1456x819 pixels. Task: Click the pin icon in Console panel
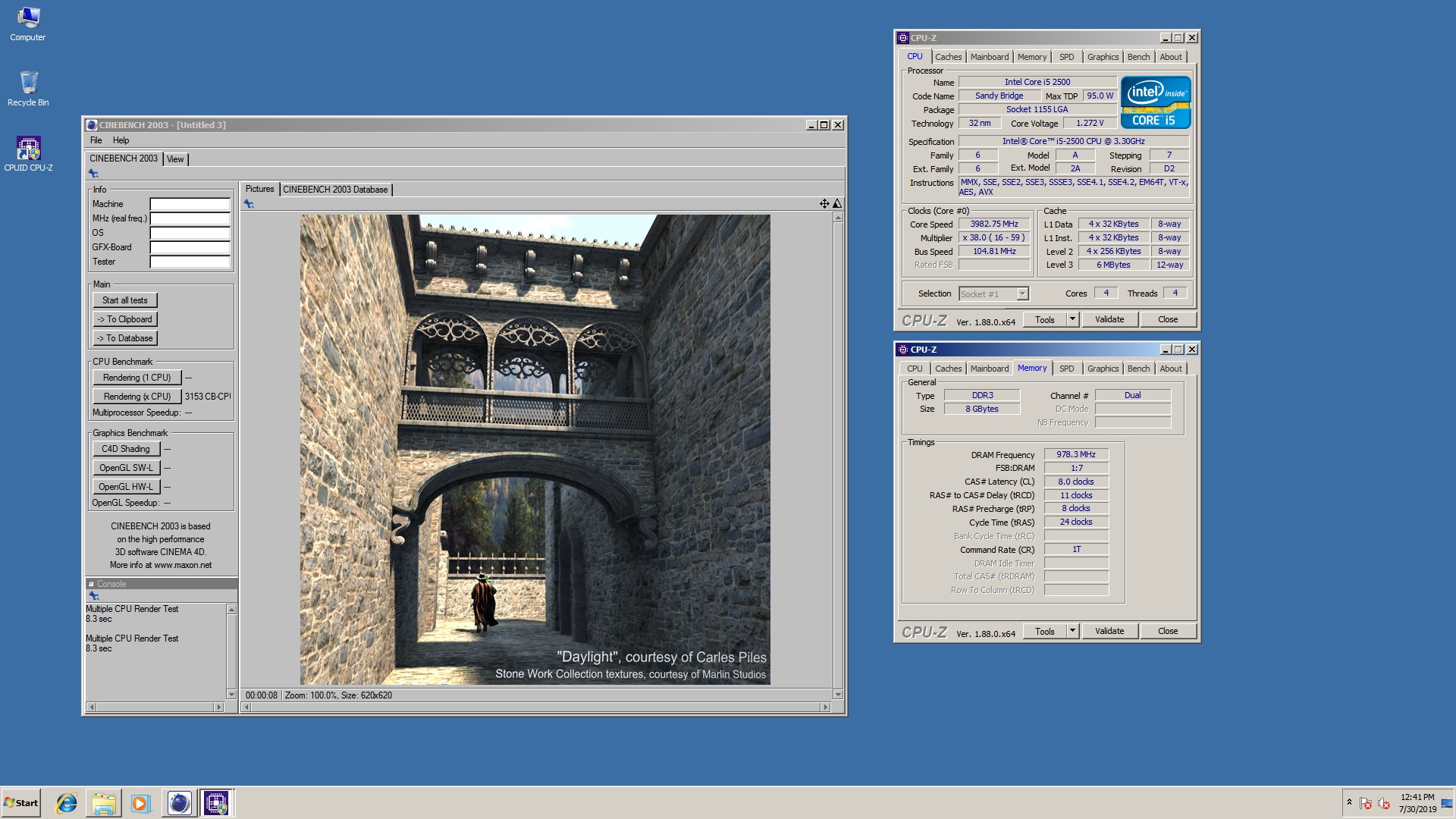coord(94,596)
